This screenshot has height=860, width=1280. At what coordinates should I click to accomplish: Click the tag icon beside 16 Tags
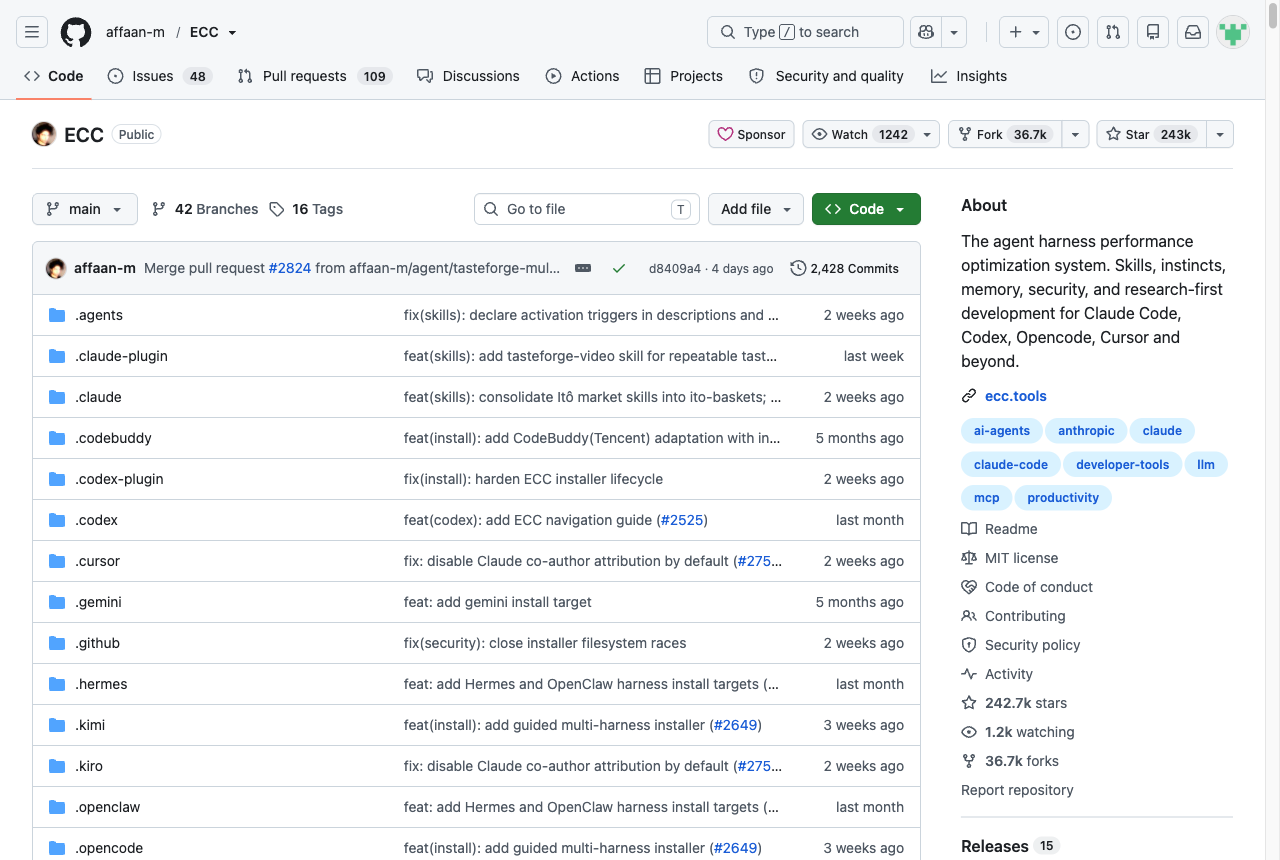pos(277,209)
